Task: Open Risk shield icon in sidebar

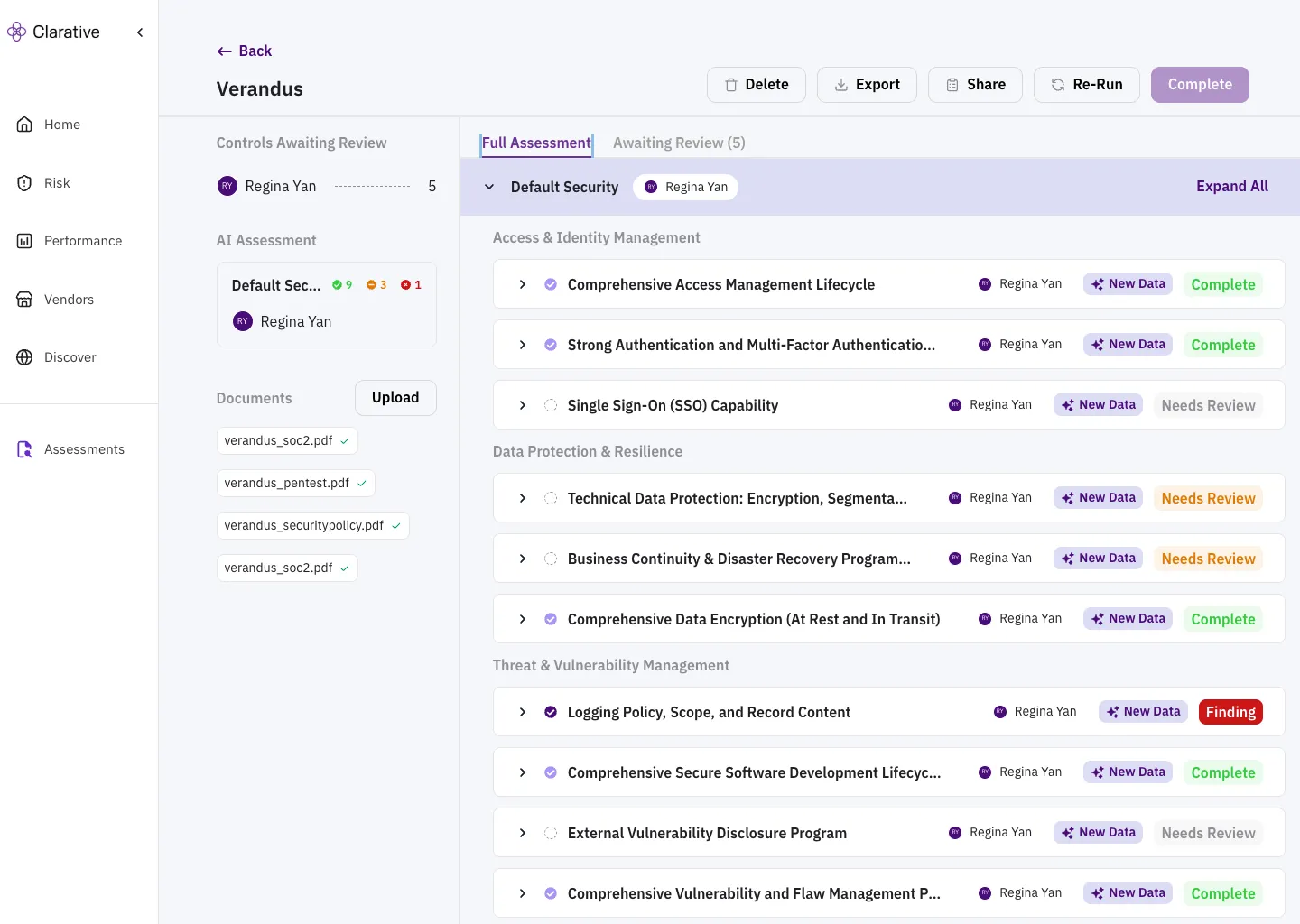Action: (x=24, y=183)
